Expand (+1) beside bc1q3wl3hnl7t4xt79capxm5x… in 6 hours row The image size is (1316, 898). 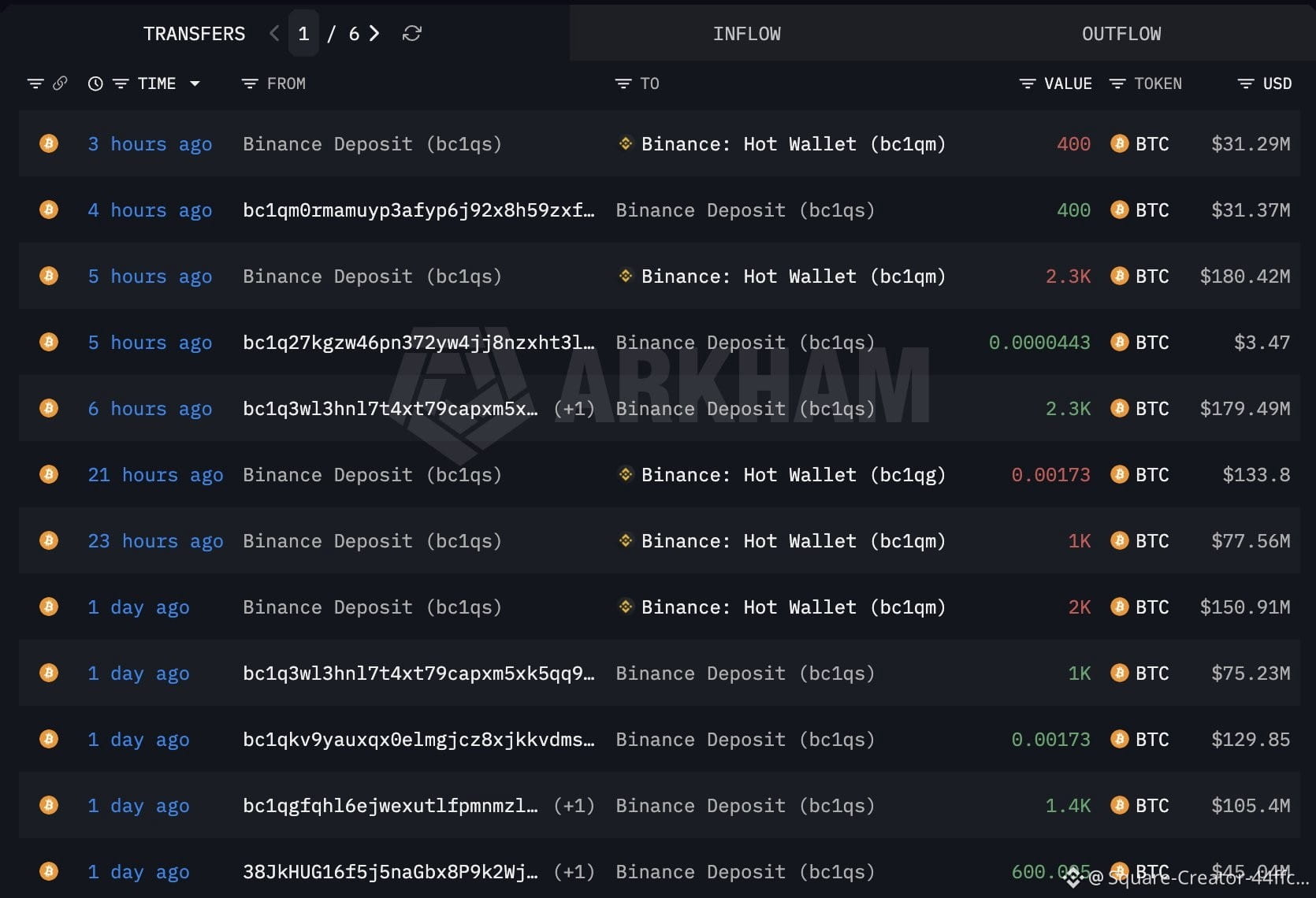pyautogui.click(x=574, y=409)
